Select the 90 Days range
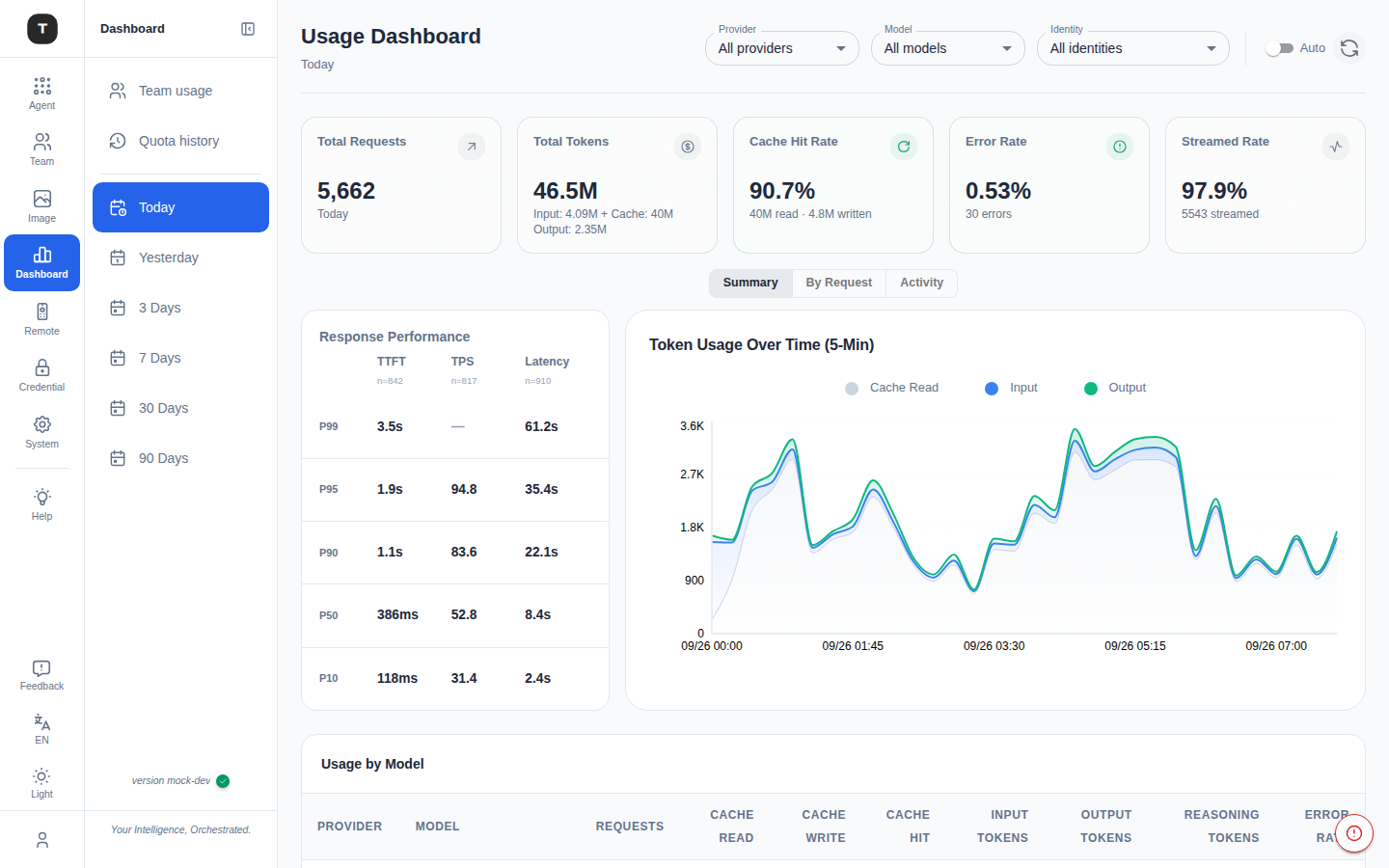 point(180,458)
